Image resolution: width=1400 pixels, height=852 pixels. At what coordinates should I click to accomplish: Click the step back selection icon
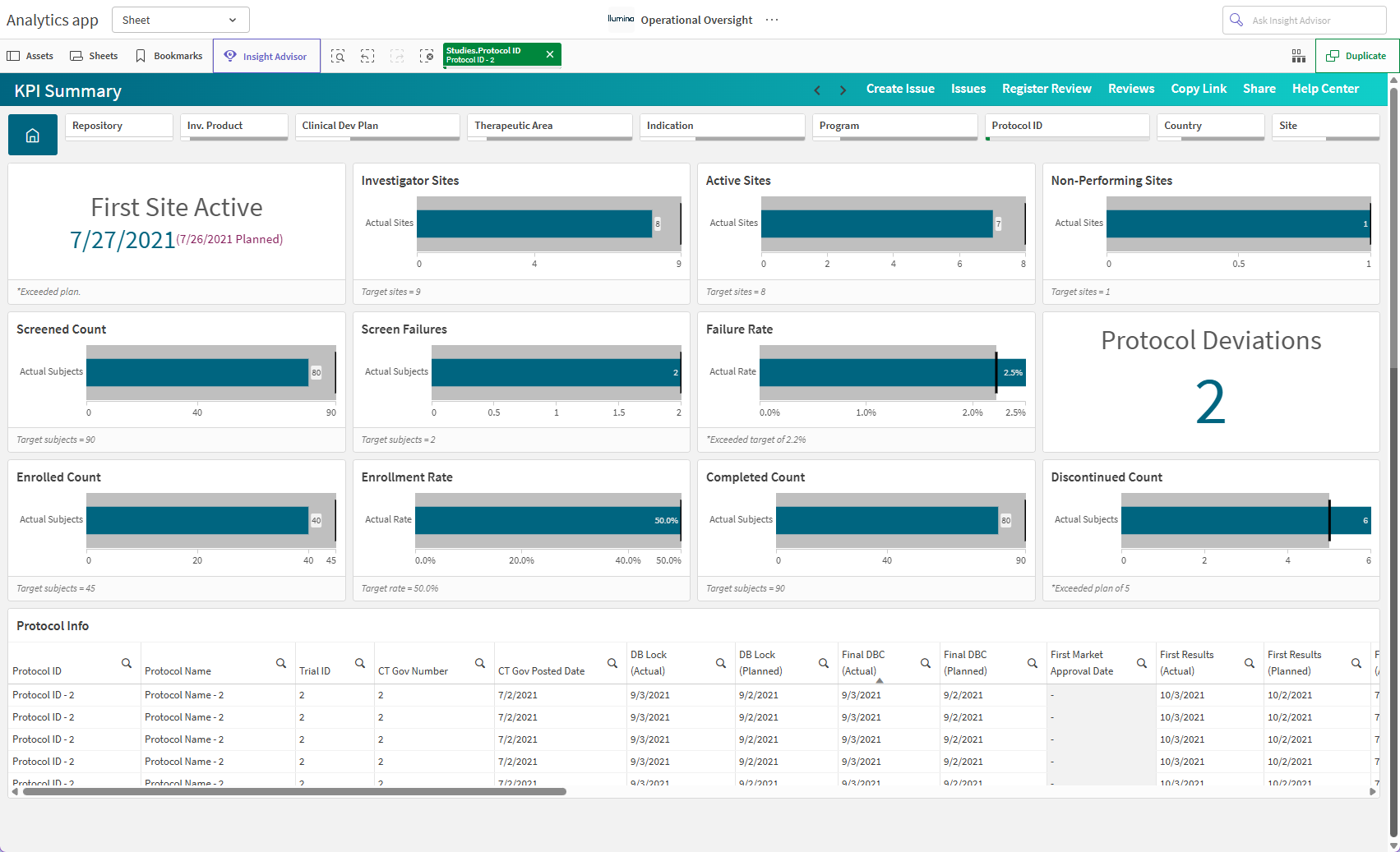click(x=367, y=56)
